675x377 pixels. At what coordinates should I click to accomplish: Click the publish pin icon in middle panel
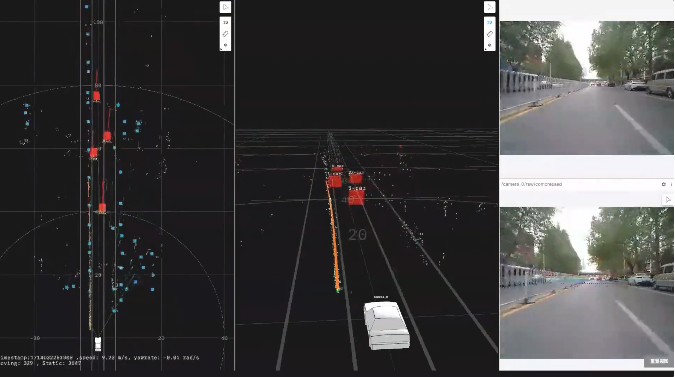[x=489, y=45]
